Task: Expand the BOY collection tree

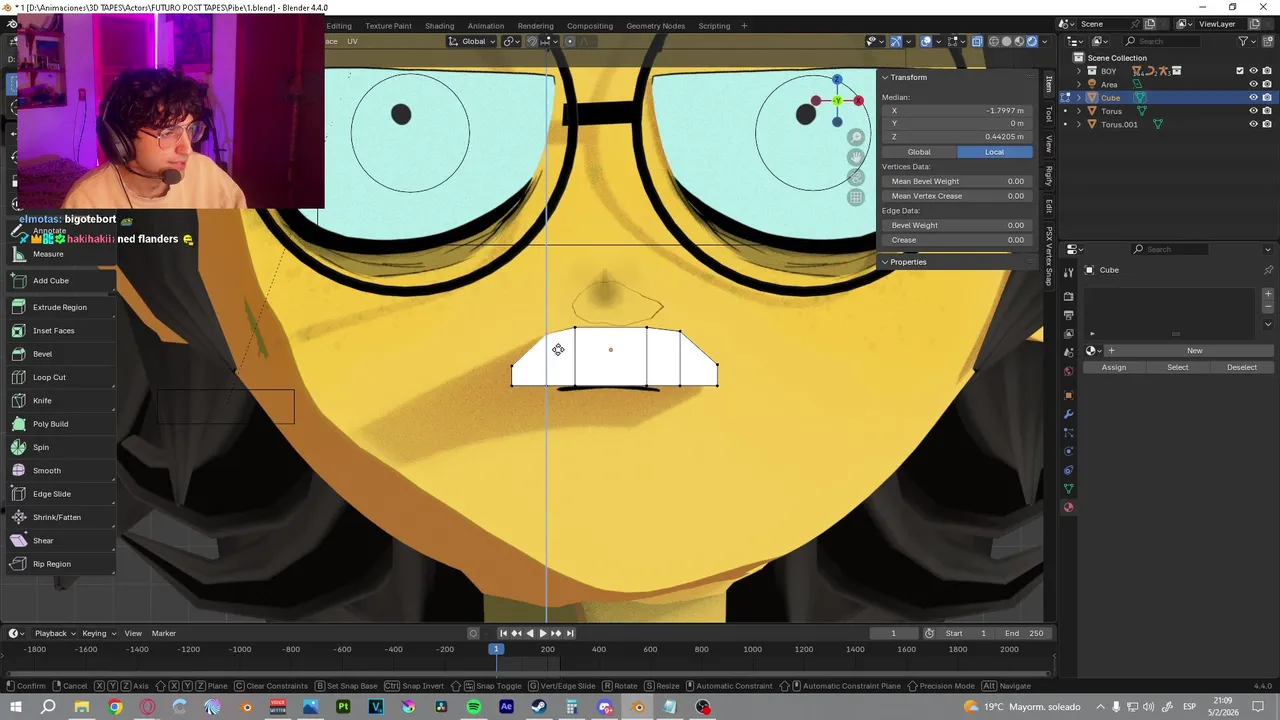Action: tap(1078, 71)
